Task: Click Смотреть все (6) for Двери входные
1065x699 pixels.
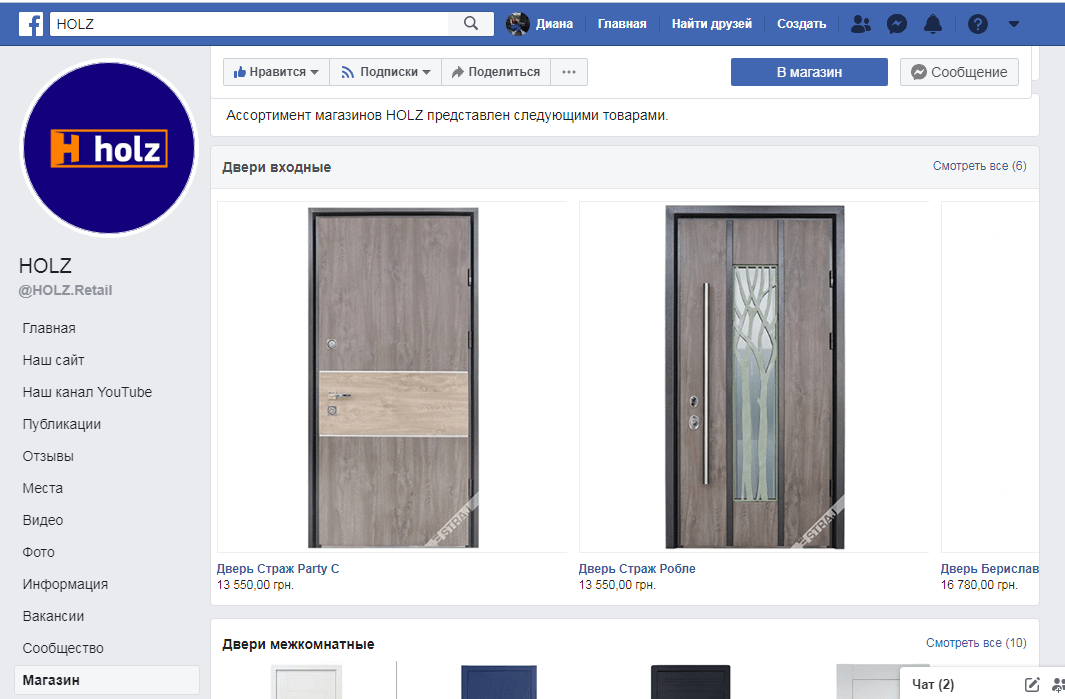Action: 979,166
